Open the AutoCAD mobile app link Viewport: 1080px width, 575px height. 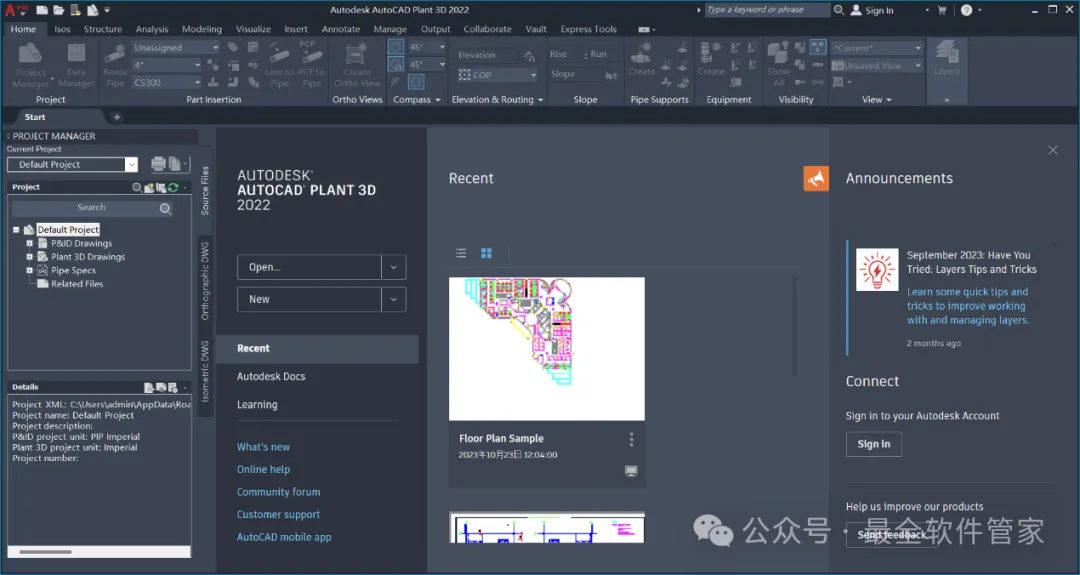pyautogui.click(x=284, y=537)
